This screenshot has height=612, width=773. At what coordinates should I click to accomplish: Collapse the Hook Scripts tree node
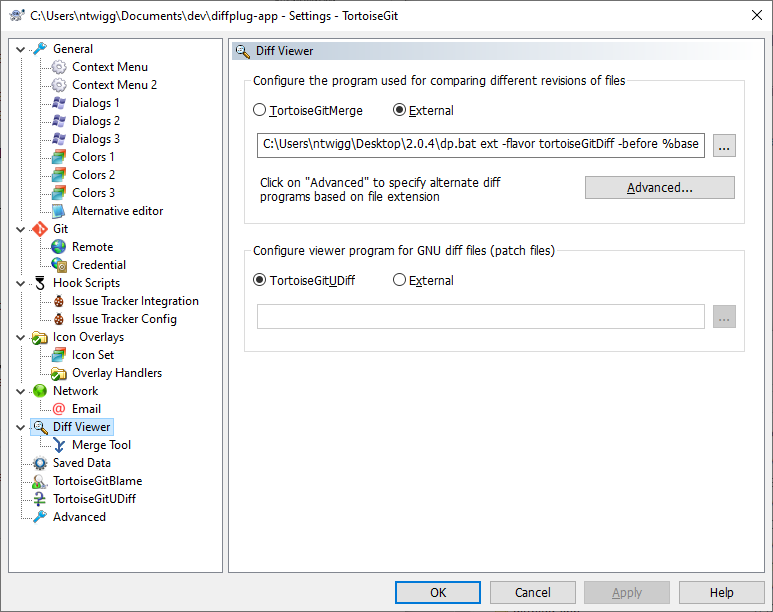tap(21, 284)
